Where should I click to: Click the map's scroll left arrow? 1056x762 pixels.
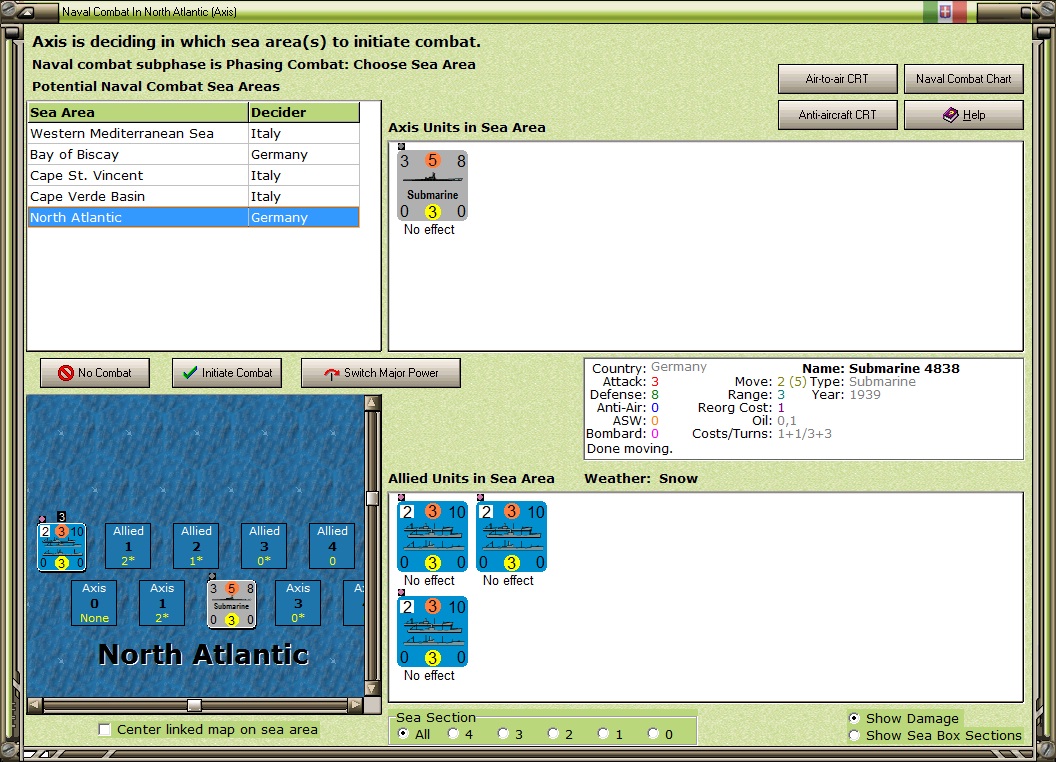[x=35, y=705]
